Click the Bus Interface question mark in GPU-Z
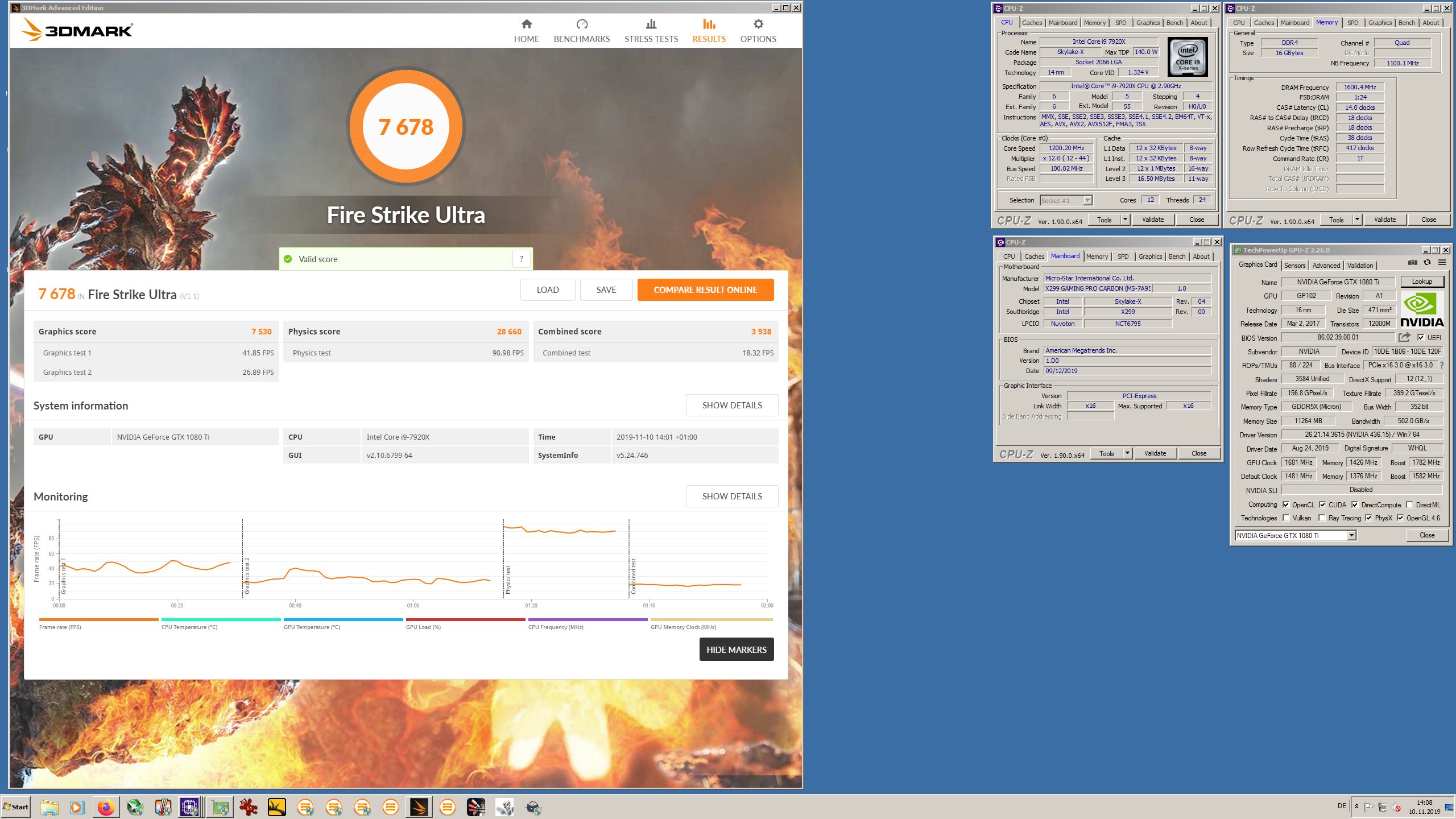This screenshot has width=1456, height=819. point(1441,365)
